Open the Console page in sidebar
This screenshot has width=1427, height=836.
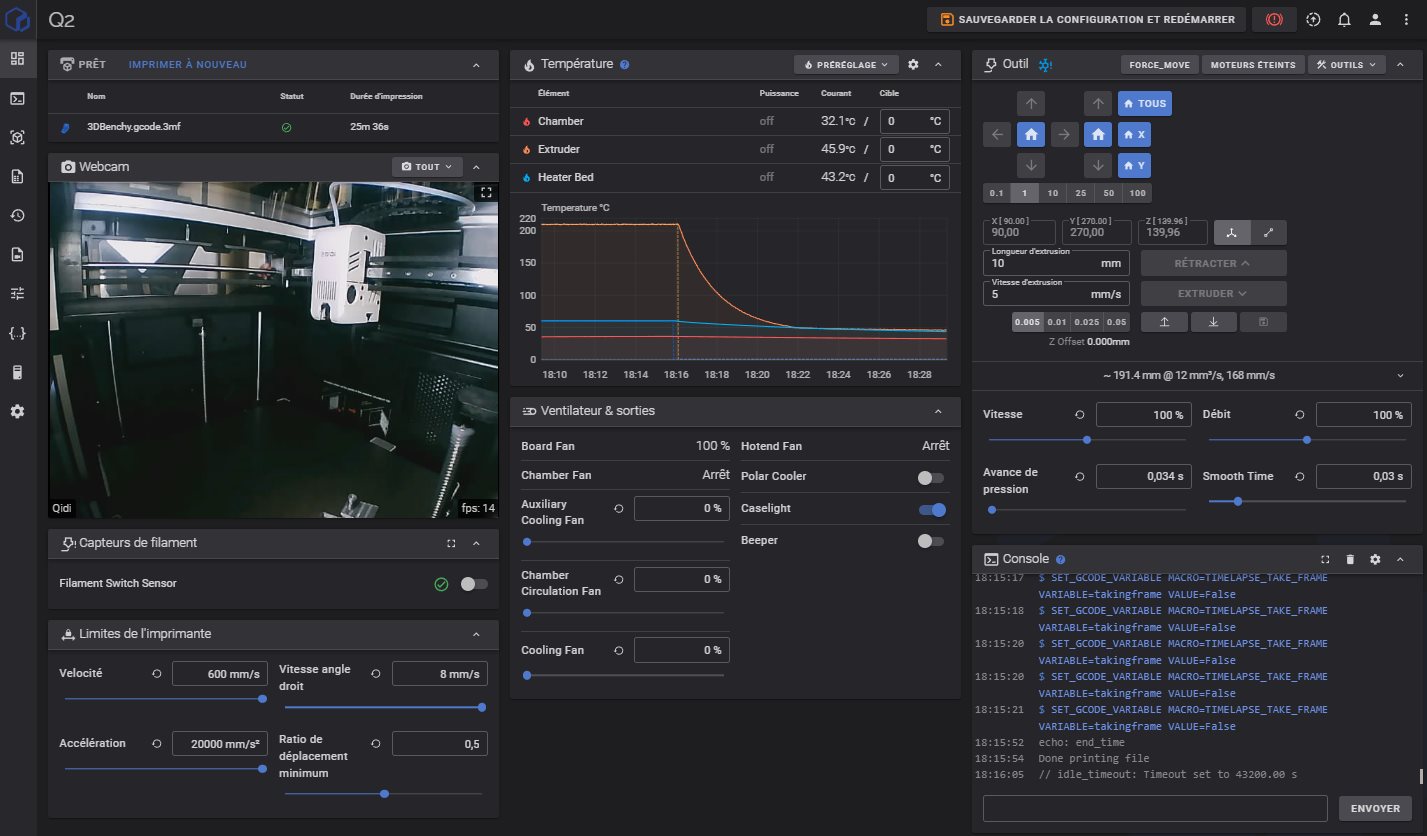(17, 98)
